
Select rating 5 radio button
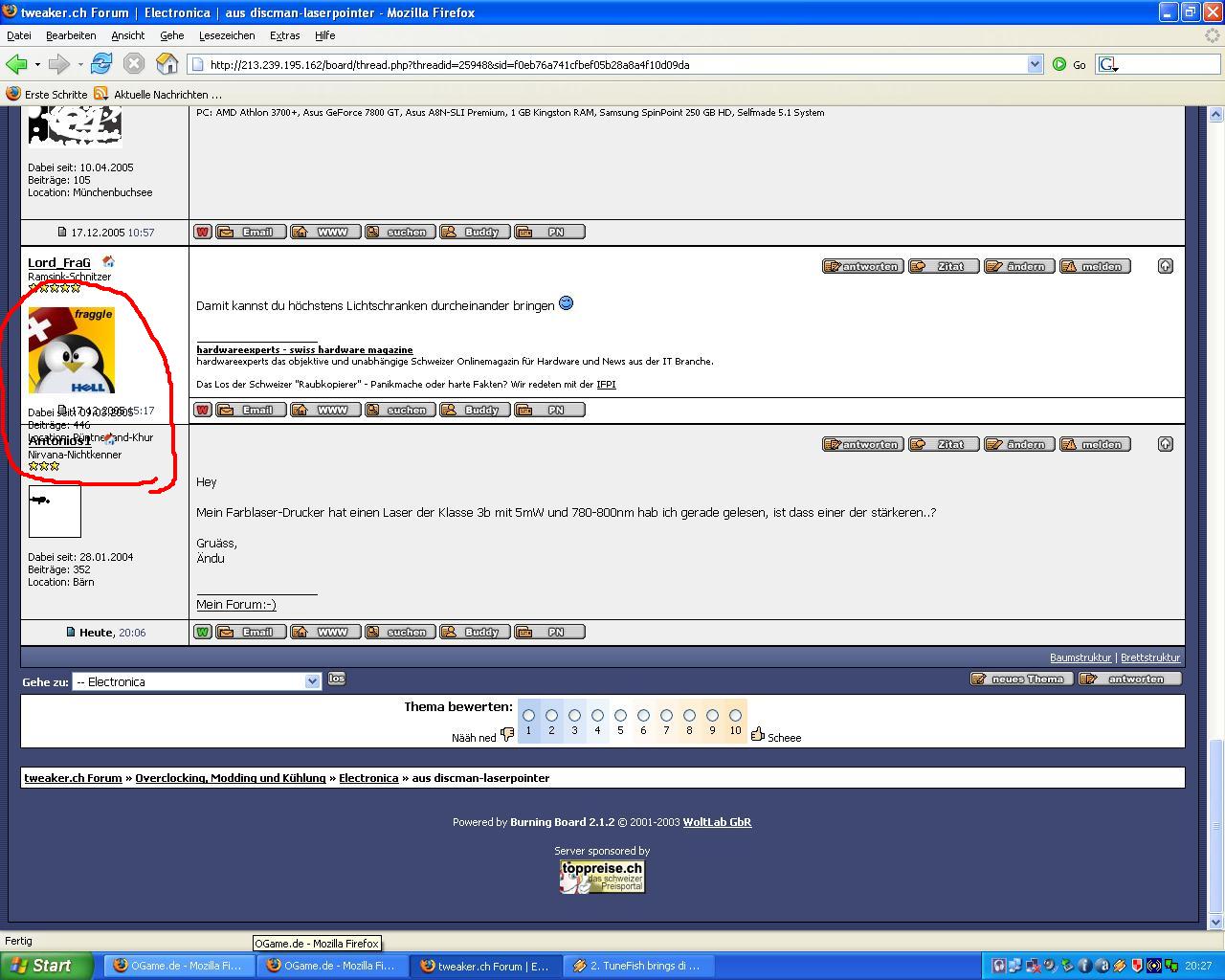620,715
